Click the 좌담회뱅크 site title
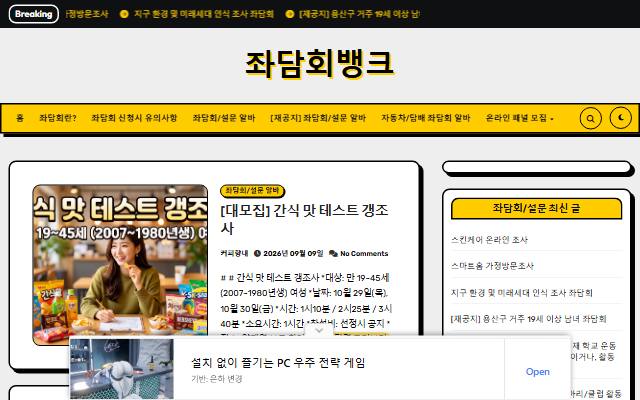The image size is (640, 400). (319, 63)
